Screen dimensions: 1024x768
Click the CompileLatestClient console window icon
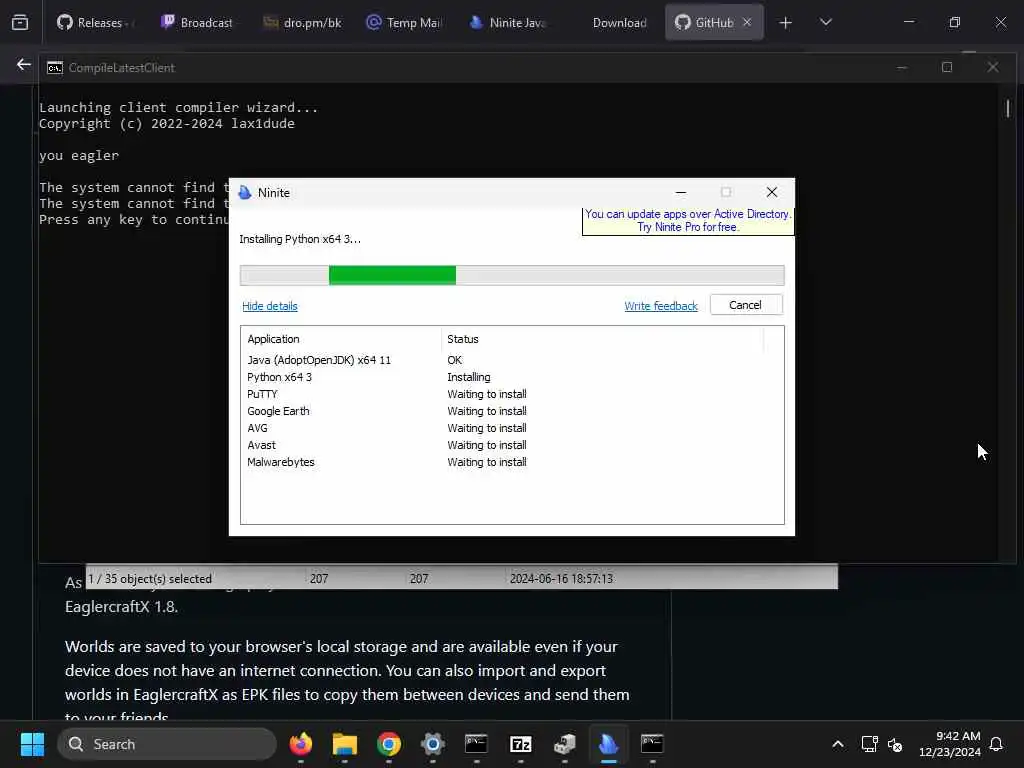coord(55,67)
